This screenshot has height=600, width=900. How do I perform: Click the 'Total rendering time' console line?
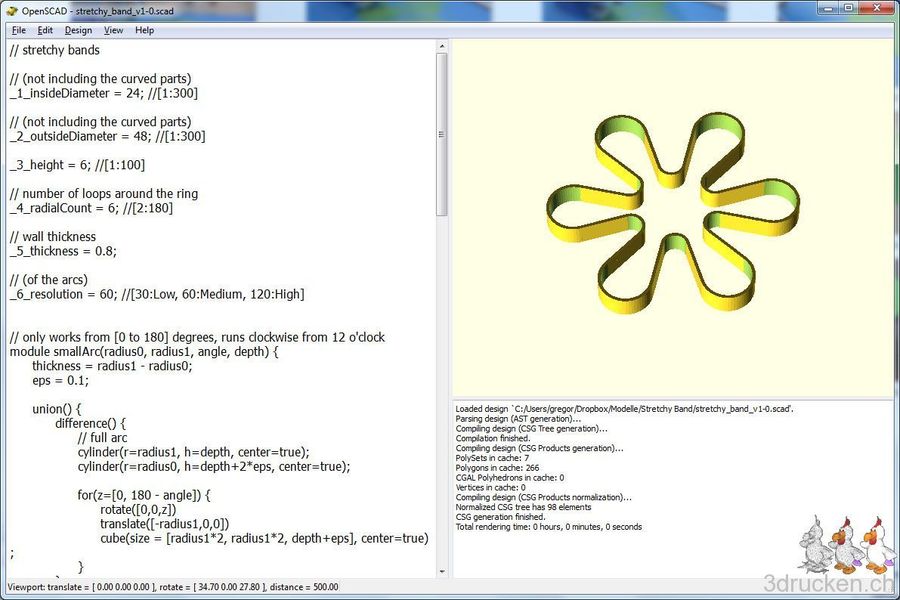[x=549, y=527]
